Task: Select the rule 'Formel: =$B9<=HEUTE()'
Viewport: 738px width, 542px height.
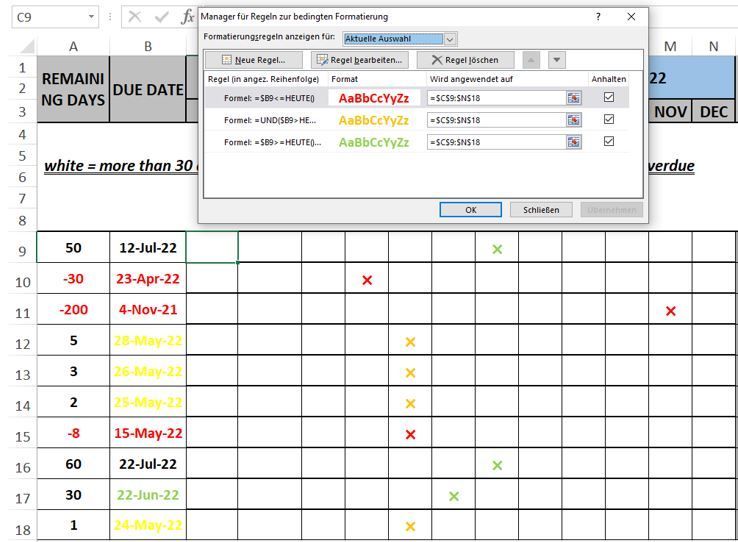Action: click(x=269, y=98)
